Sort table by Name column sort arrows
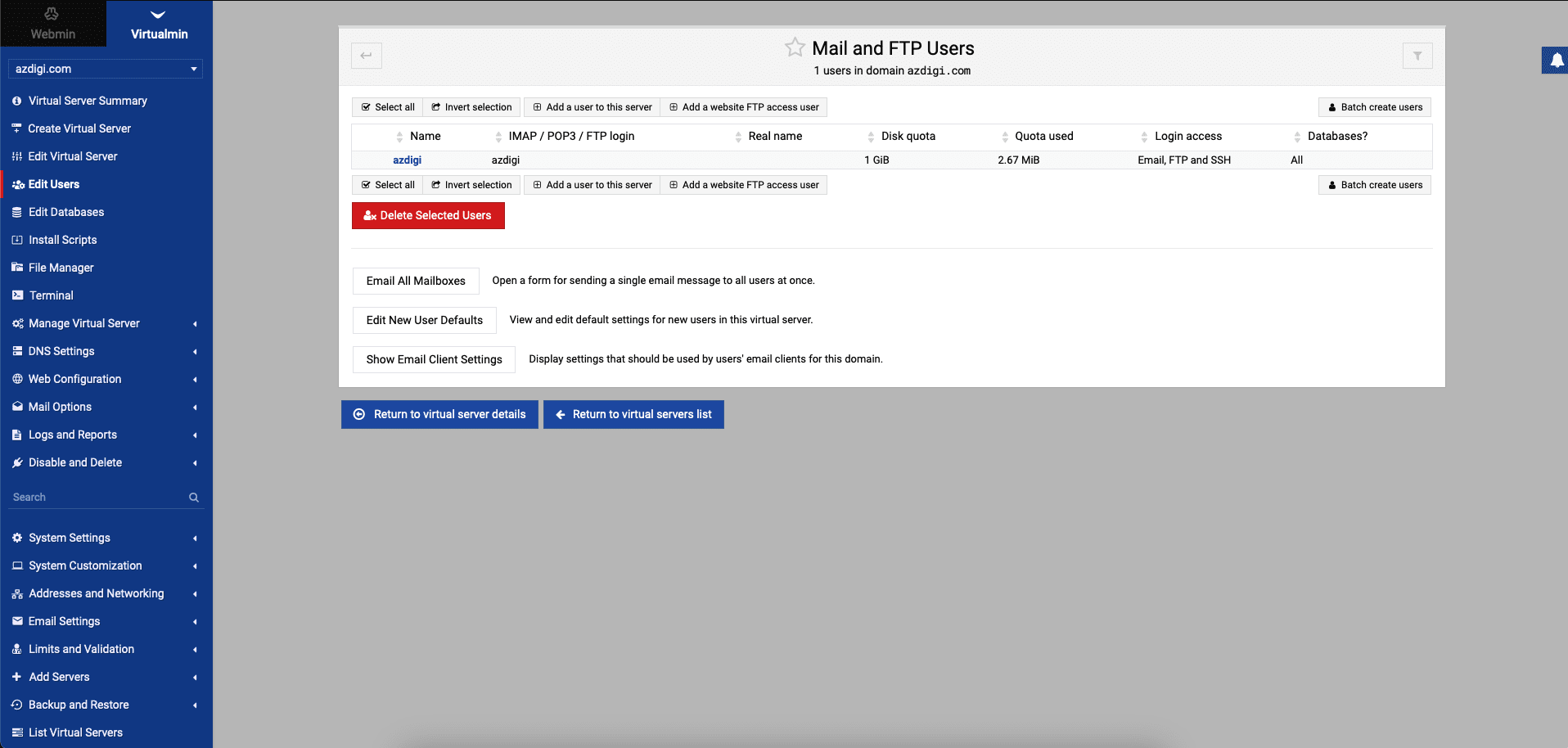The height and width of the screenshot is (748, 1568). (x=399, y=137)
